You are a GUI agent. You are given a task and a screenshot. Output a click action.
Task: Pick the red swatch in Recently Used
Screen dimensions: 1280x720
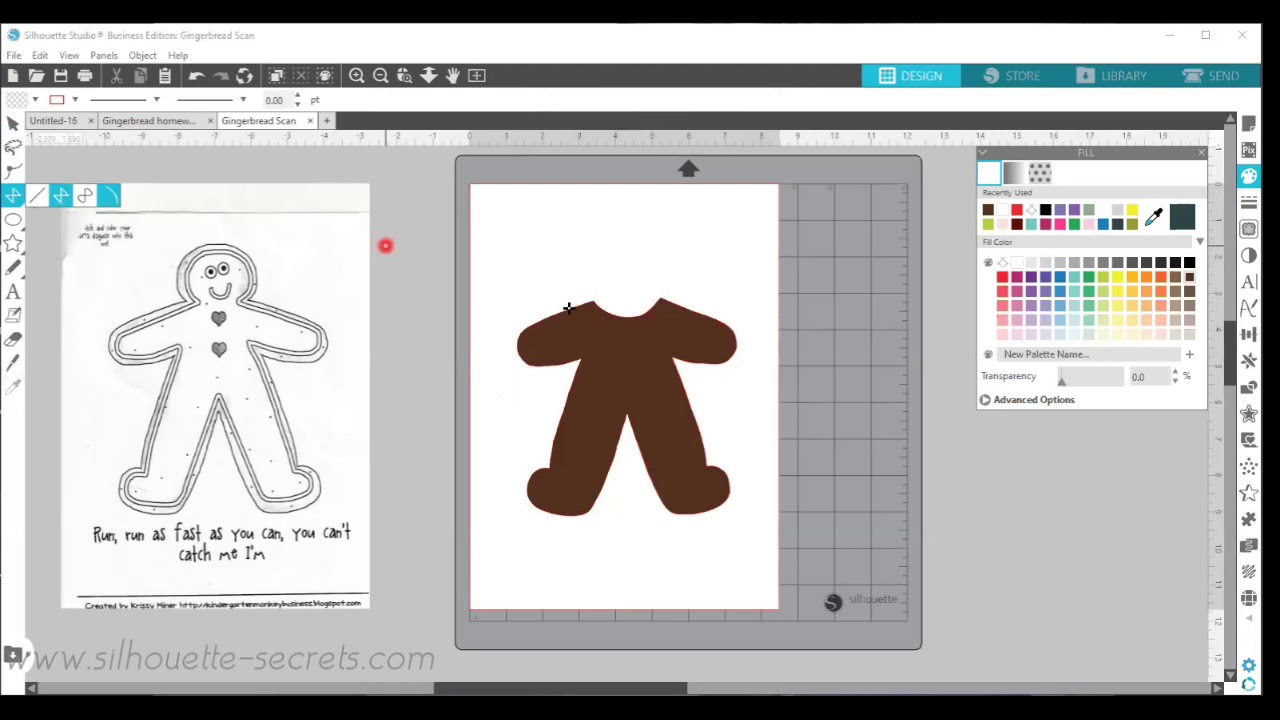[1017, 210]
